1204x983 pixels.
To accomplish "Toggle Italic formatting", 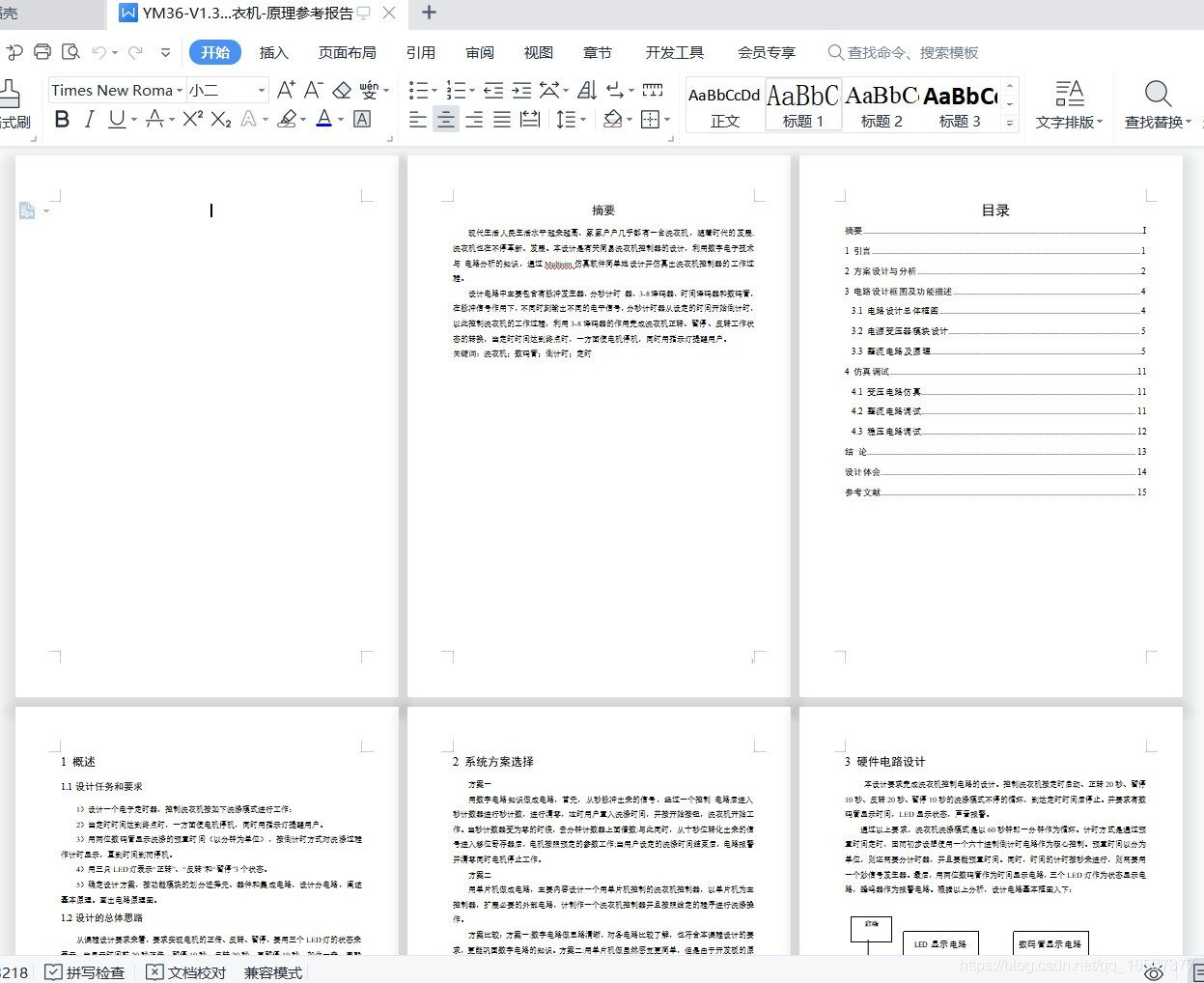I will [90, 119].
